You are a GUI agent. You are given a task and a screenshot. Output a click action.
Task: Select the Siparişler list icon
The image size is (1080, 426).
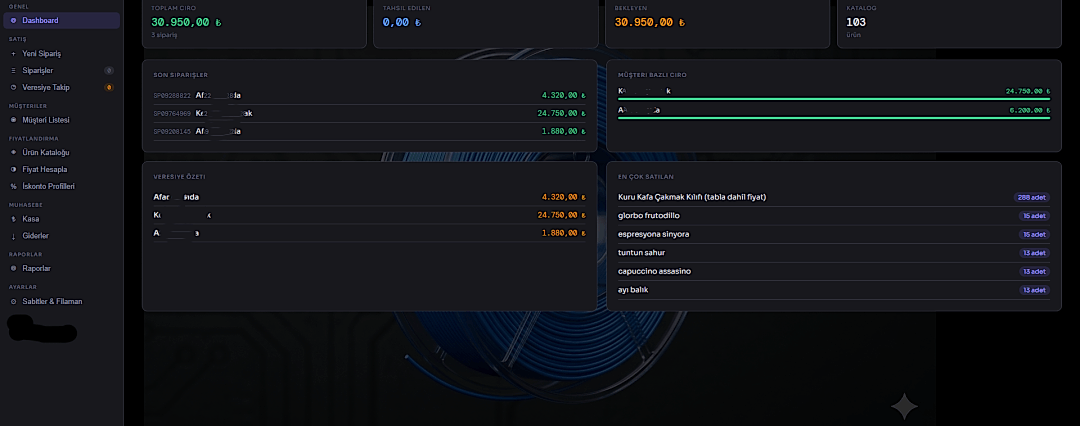[x=13, y=70]
